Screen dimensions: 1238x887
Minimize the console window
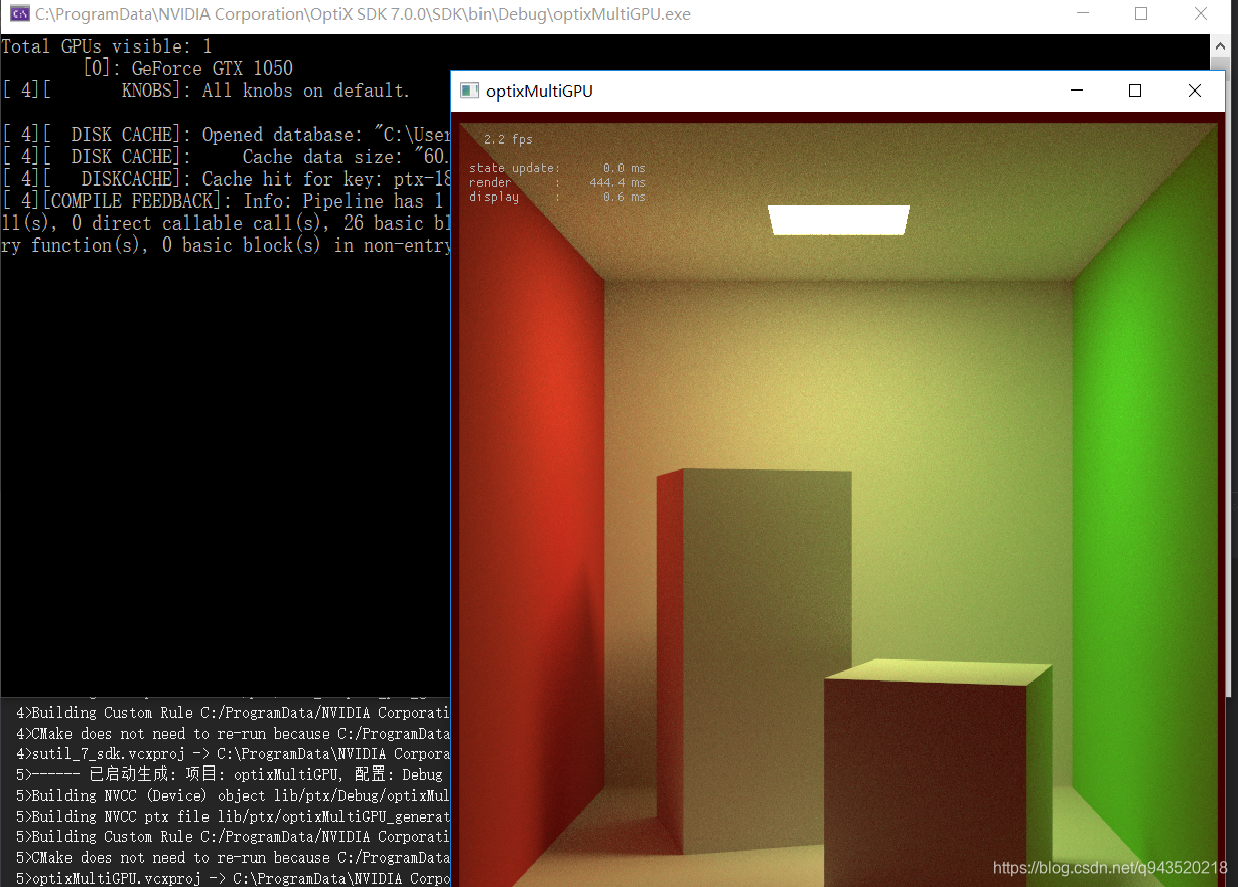pyautogui.click(x=1085, y=14)
